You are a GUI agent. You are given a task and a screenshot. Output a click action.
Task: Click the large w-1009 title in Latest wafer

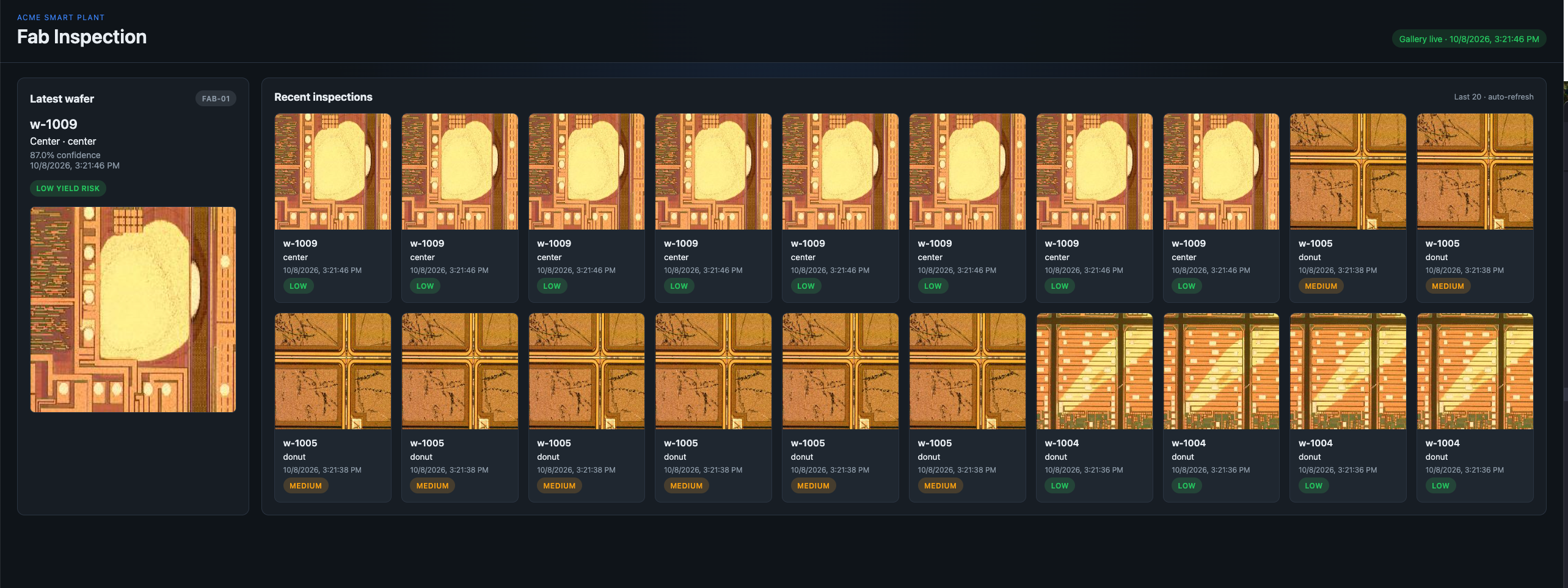[54, 125]
